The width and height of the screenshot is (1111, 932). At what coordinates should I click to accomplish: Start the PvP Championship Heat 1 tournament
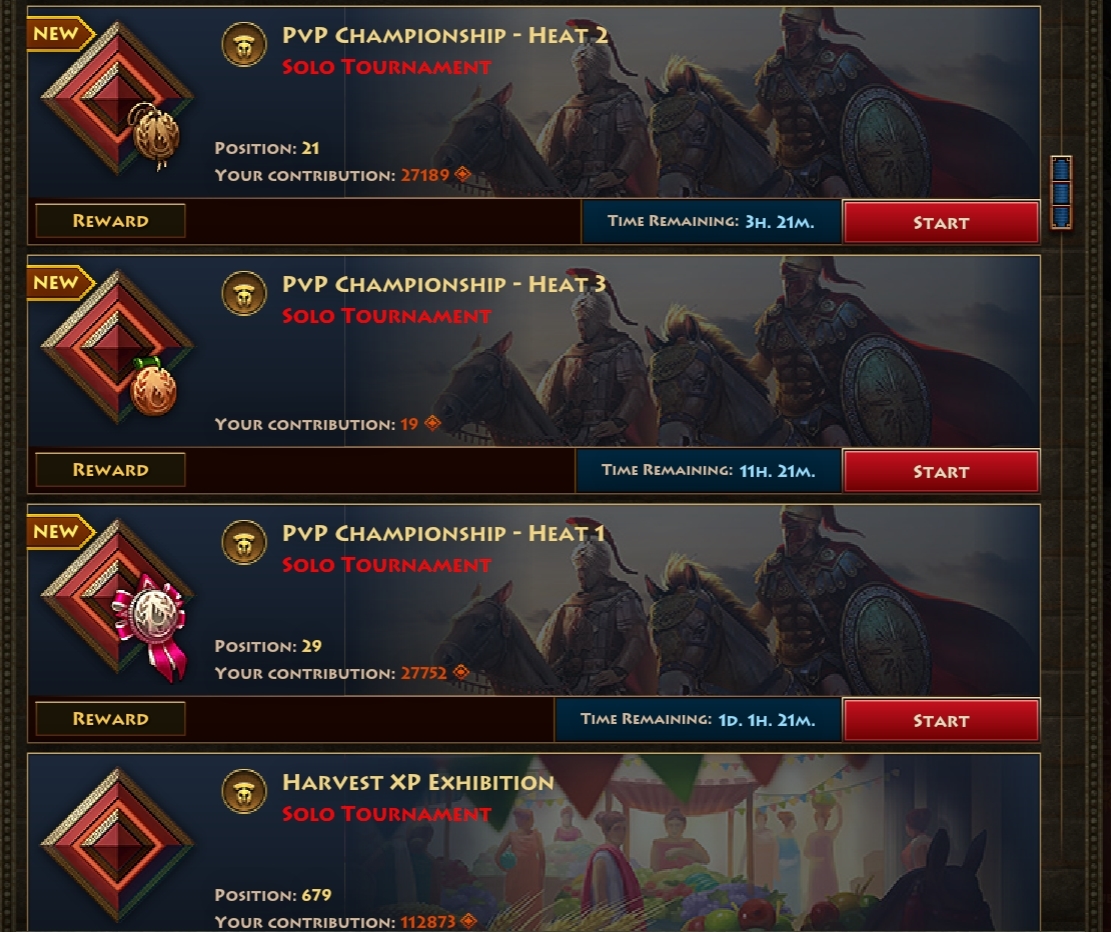[941, 720]
